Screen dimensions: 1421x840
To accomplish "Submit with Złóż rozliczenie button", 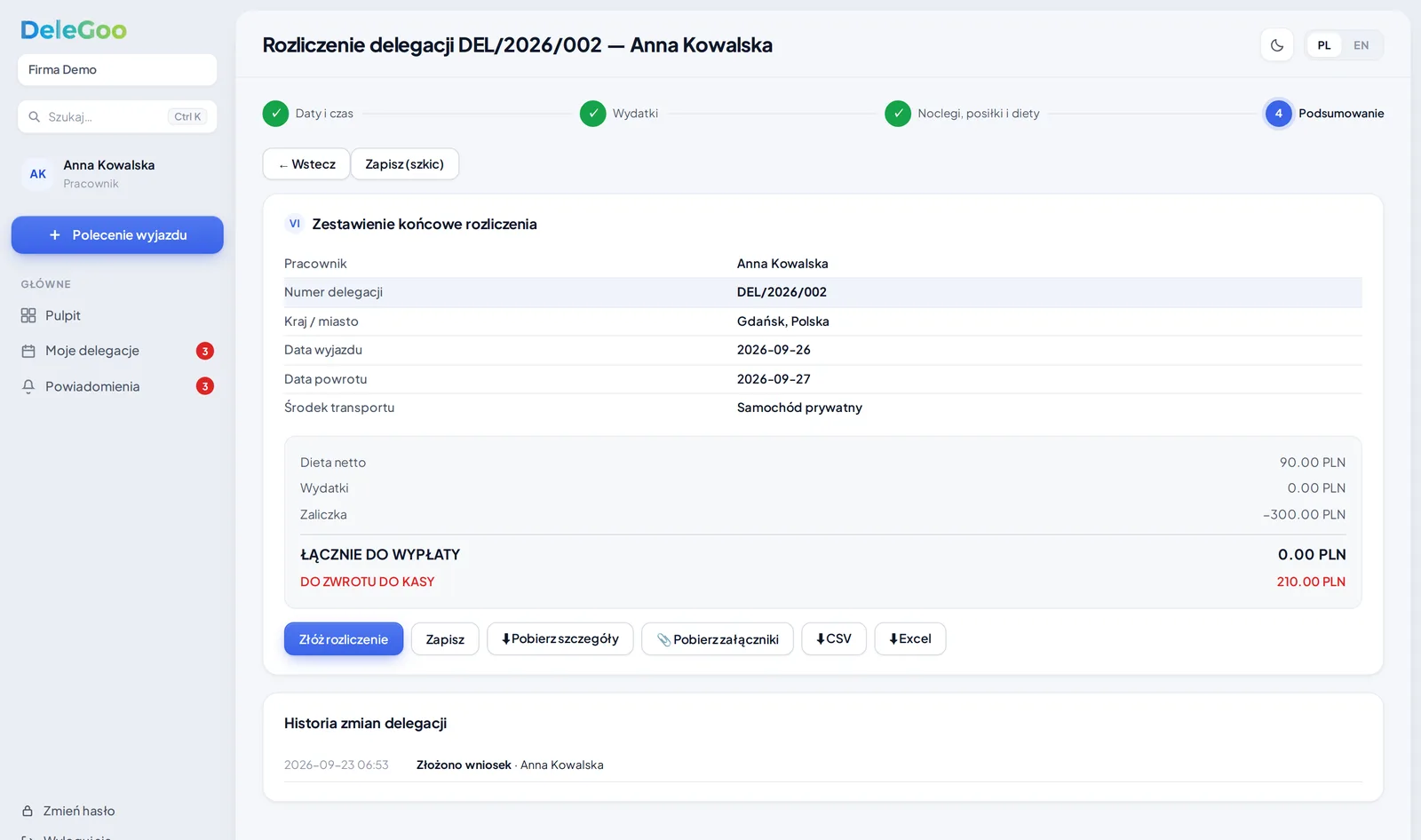I will coord(344,639).
